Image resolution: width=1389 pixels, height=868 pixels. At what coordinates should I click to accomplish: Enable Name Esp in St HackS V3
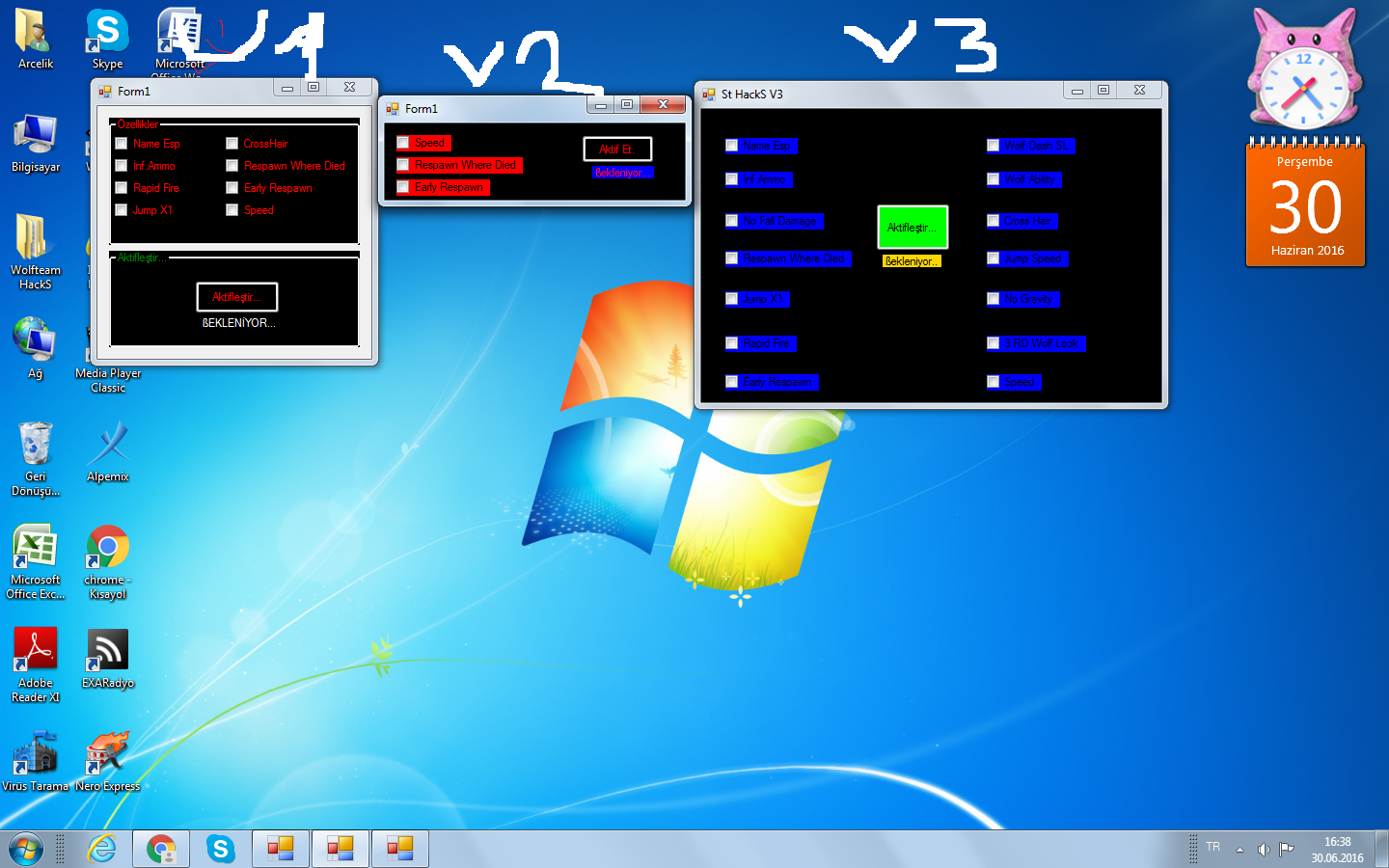click(732, 146)
